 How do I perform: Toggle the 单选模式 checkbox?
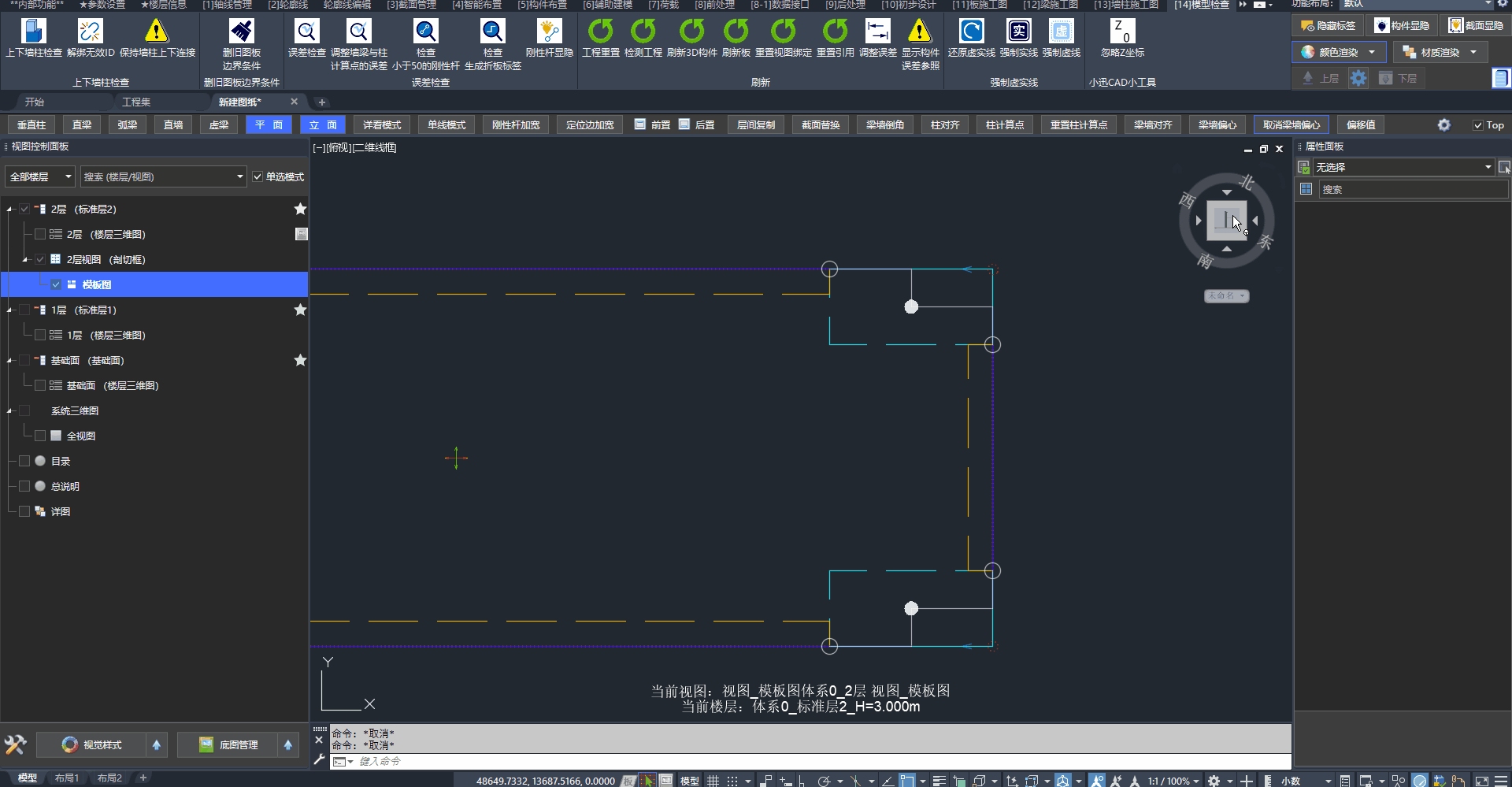258,177
